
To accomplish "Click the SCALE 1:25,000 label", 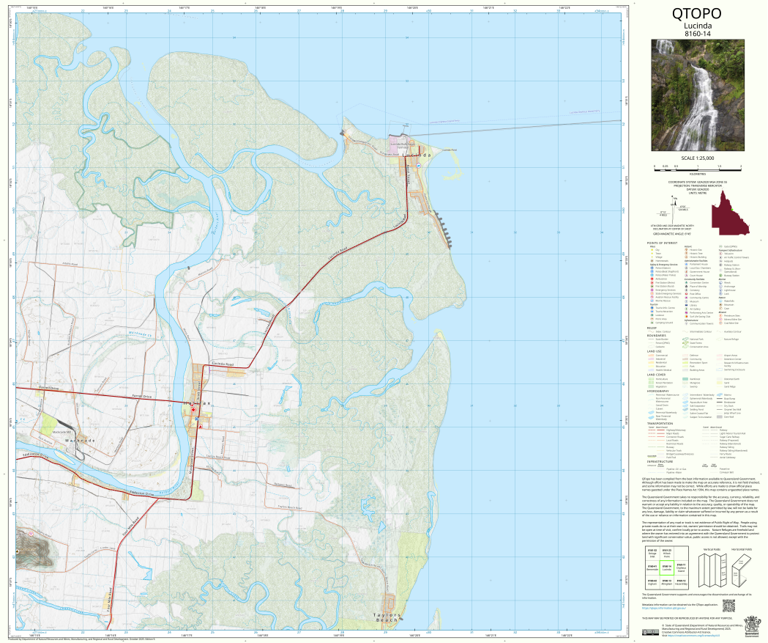I will coord(697,158).
